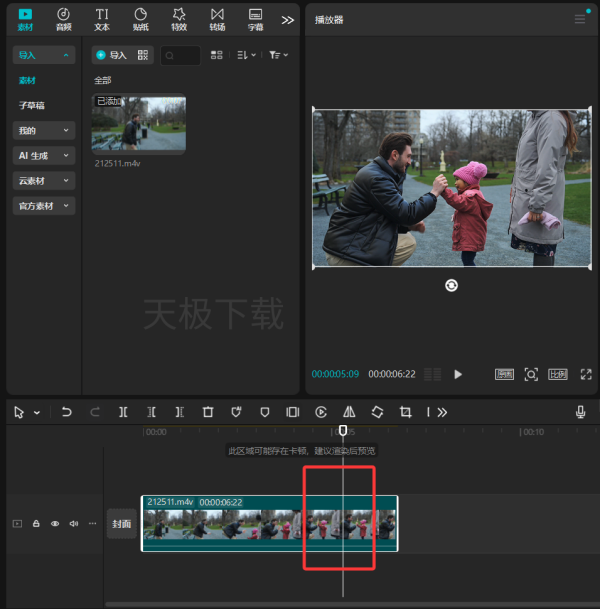Open the 文本 text tab
The image size is (600, 609).
102,20
